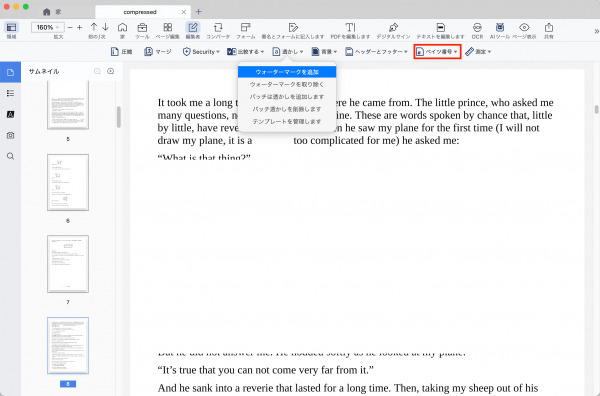600x396 pixels.
Task: Choose remove watermark (ウォーターマークを取り除く) menu item
Action: (287, 84)
